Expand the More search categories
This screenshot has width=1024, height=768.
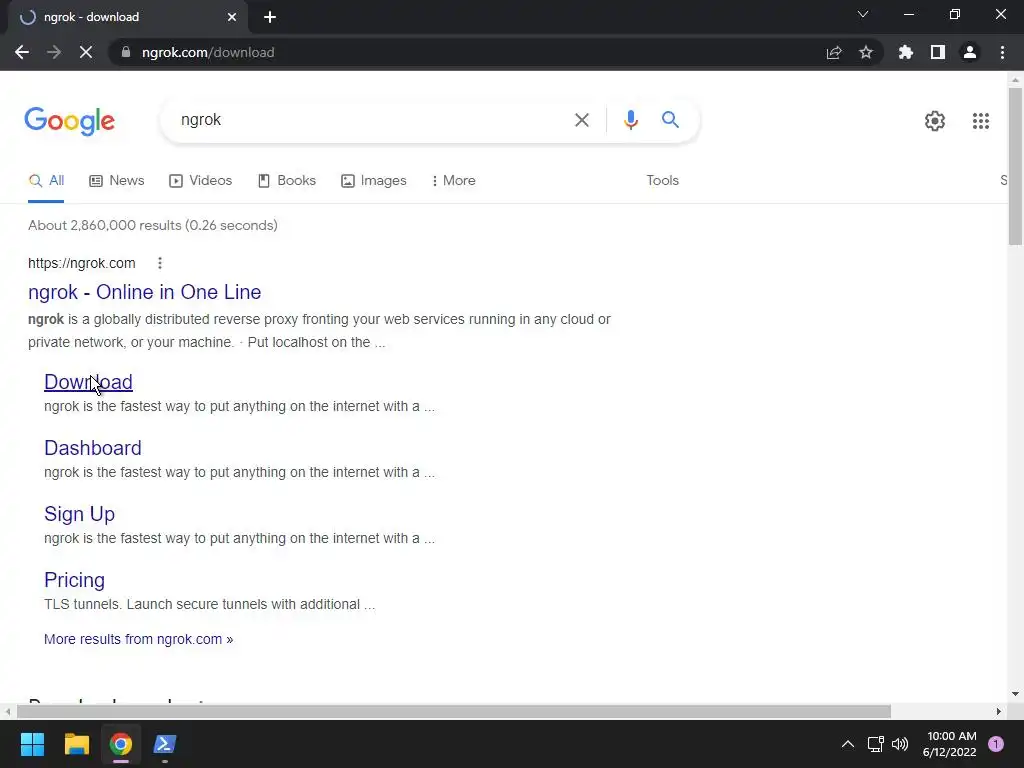453,181
